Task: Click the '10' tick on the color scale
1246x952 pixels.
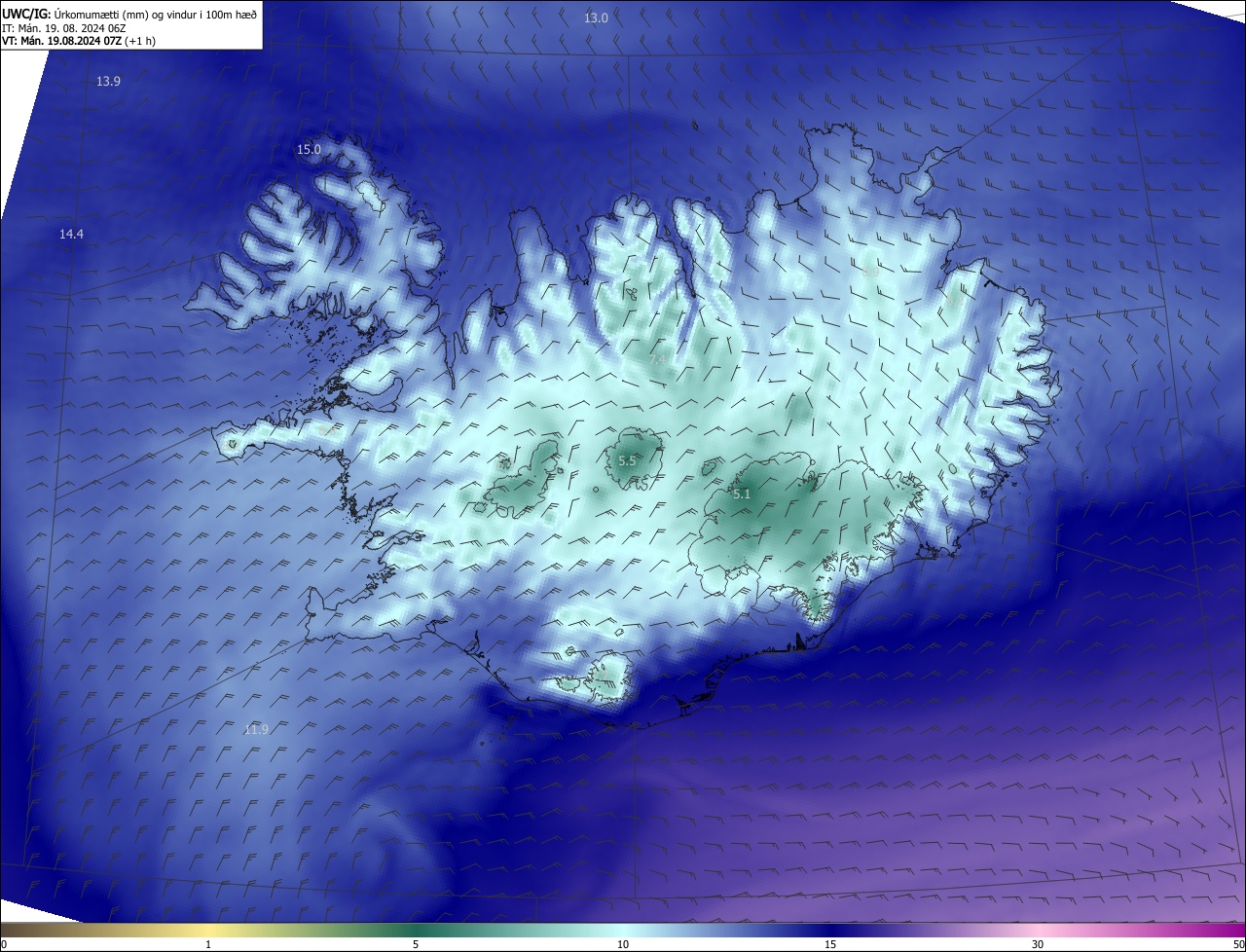Action: point(623,945)
